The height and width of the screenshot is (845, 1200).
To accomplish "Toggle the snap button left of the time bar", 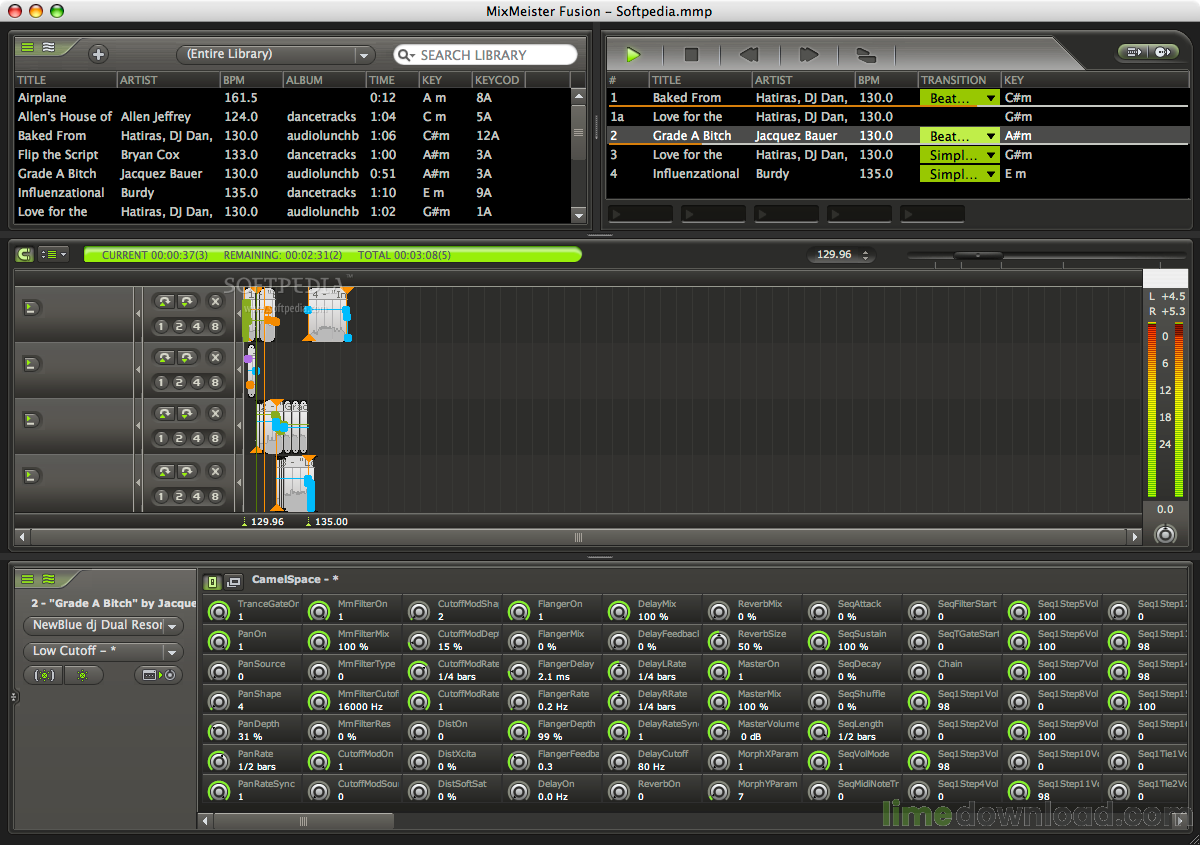I will (x=24, y=255).
